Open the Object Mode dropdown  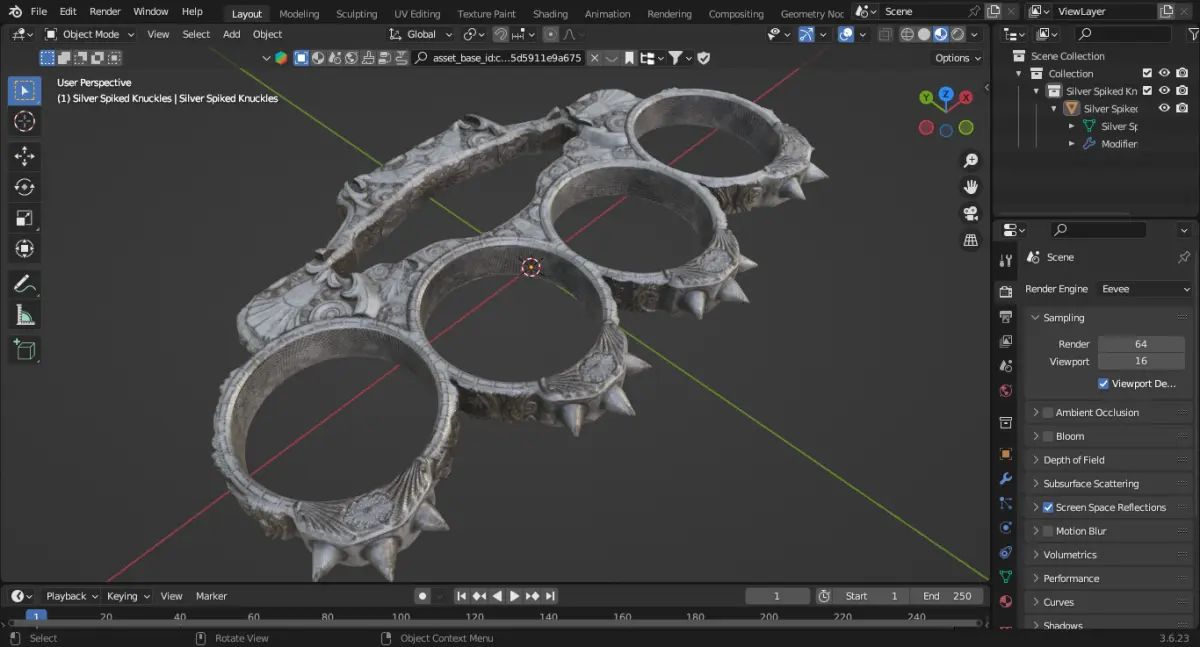tap(90, 34)
